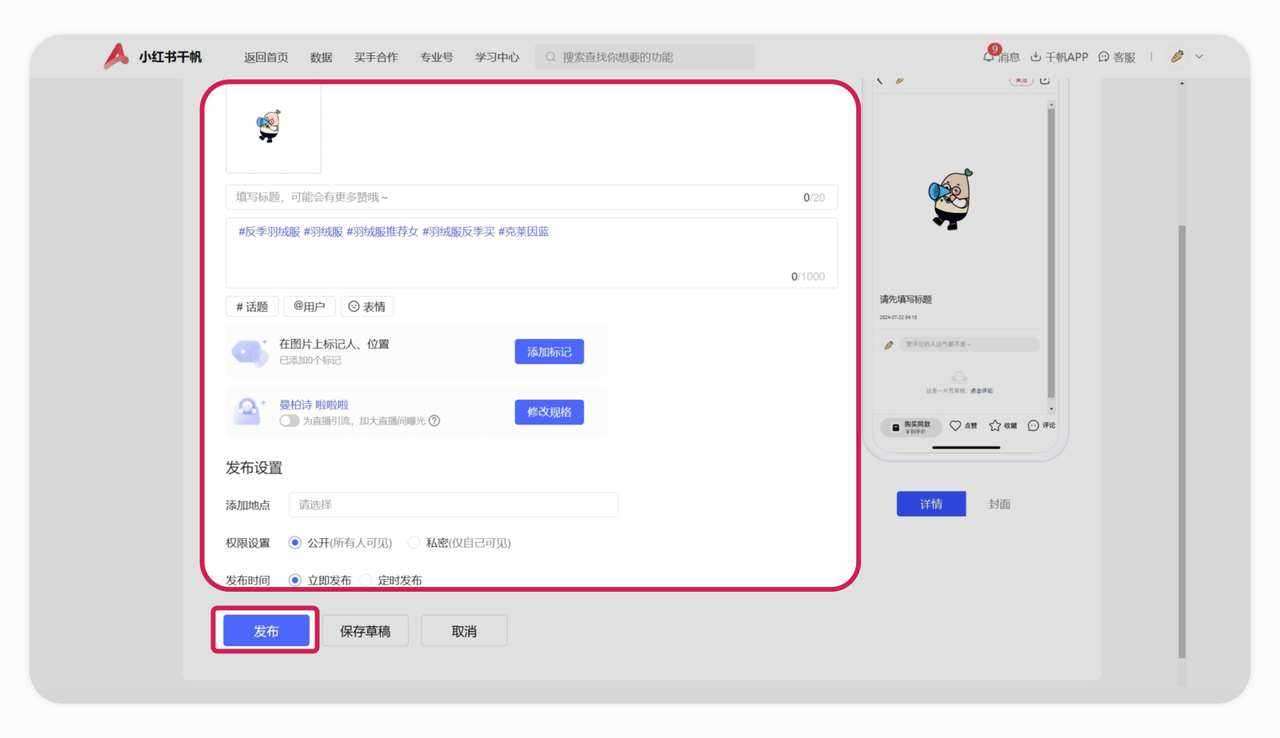Open the 数据 menu
1280x738 pixels.
321,57
